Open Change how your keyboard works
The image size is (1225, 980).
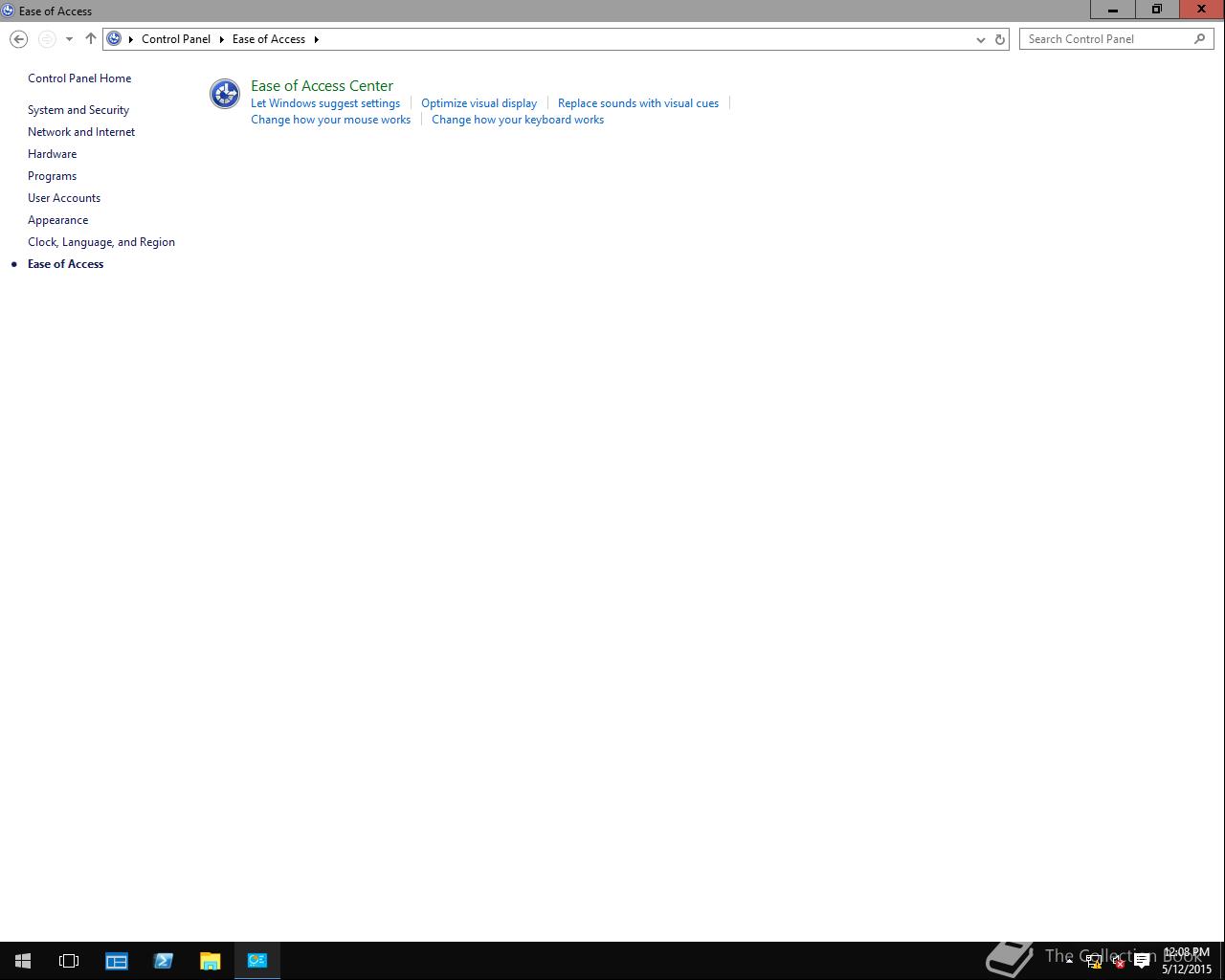(x=518, y=120)
